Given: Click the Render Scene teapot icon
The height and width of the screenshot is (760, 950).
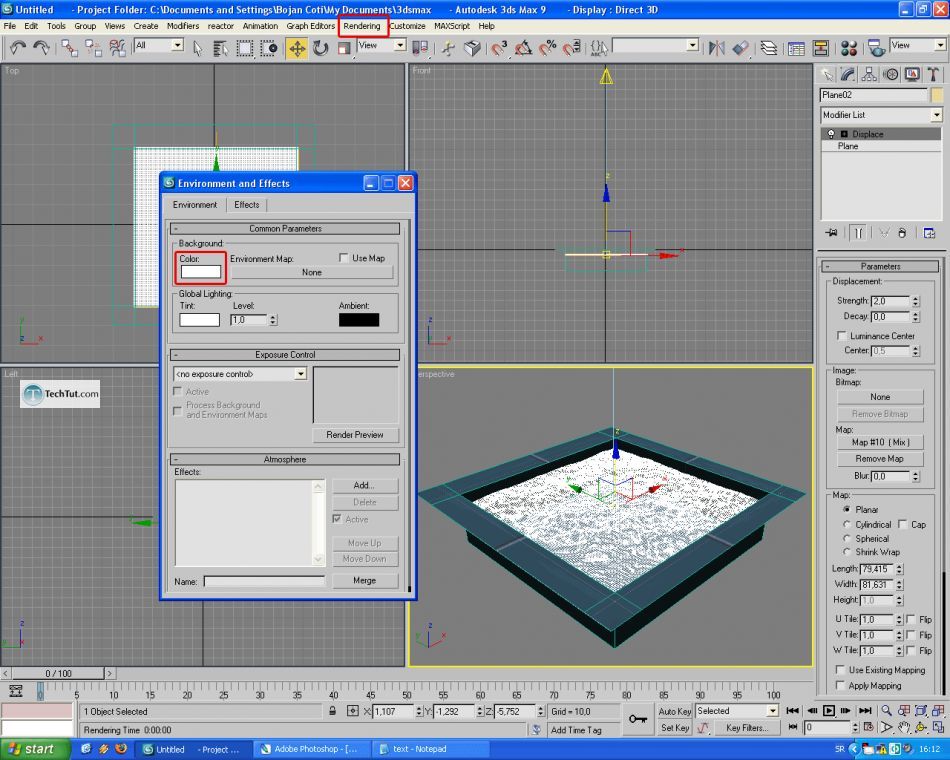Looking at the screenshot, I should [875, 48].
